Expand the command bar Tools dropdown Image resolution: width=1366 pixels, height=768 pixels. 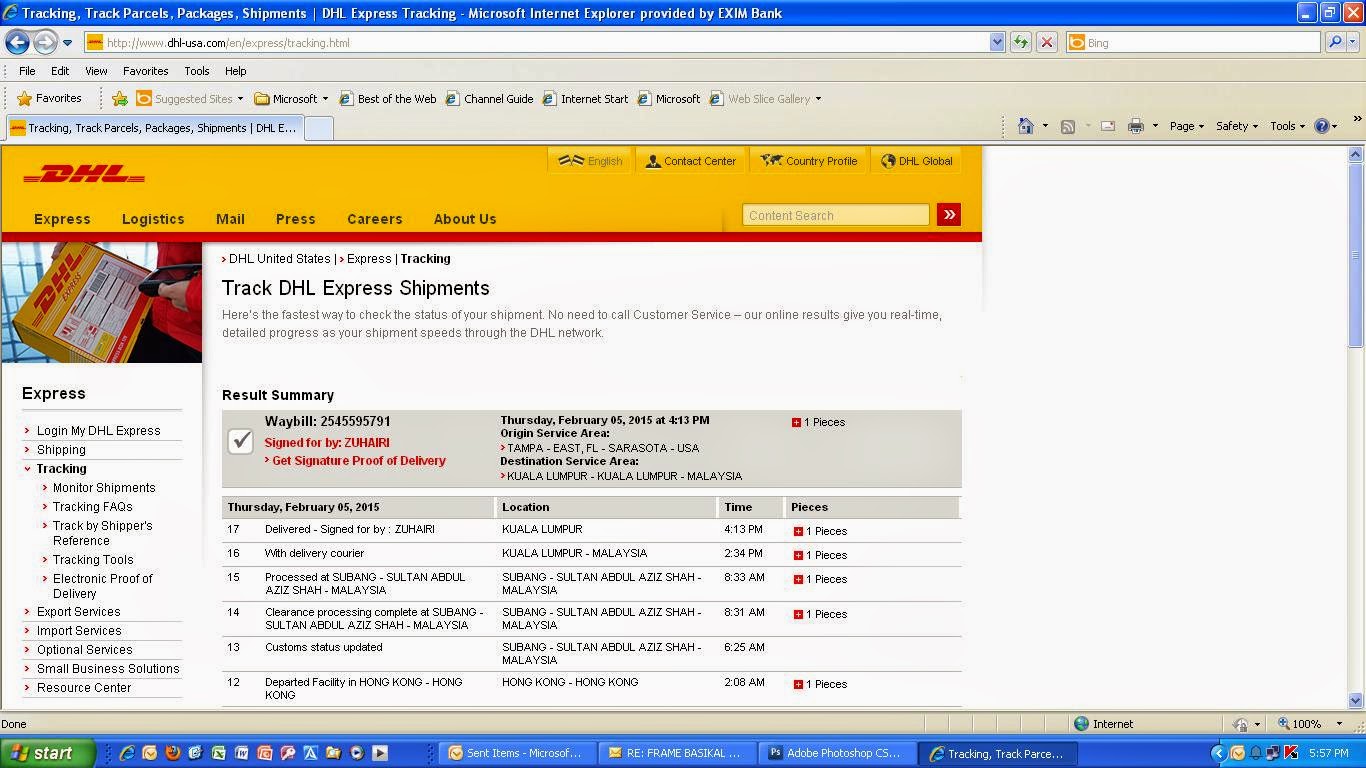(x=1288, y=126)
